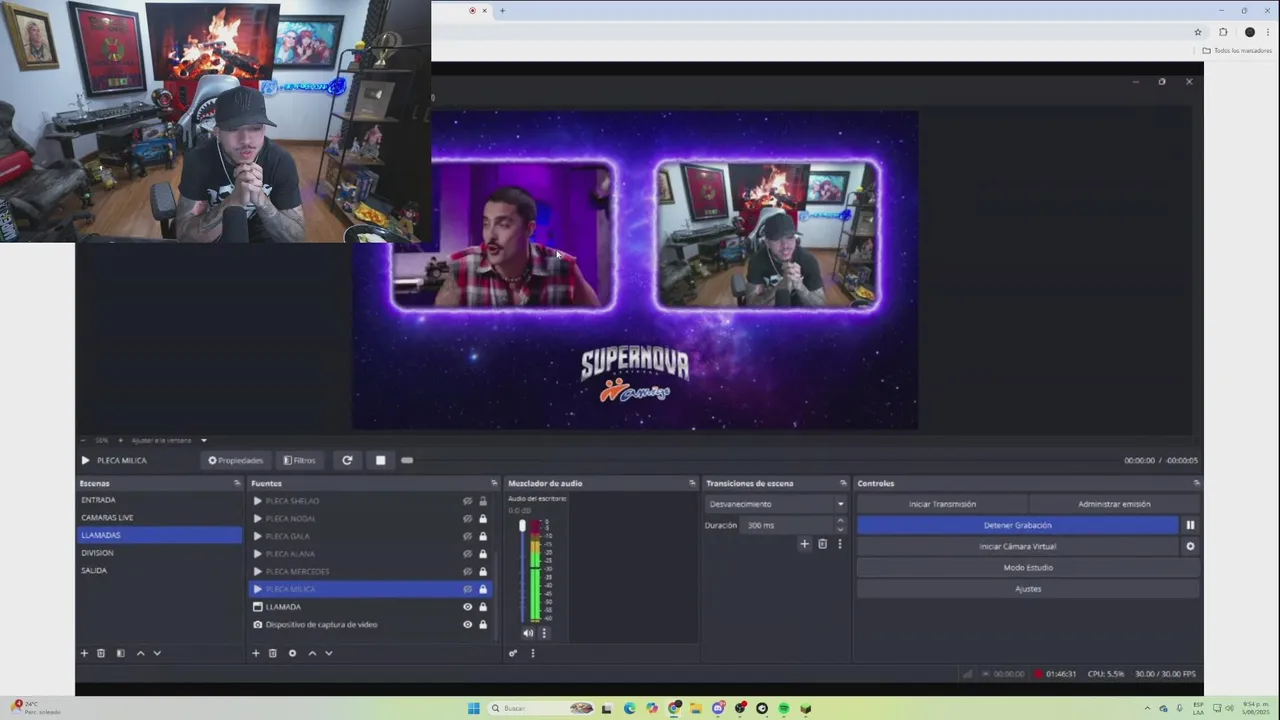1280x720 pixels.
Task: Click Administrar emisión button
Action: click(1114, 504)
